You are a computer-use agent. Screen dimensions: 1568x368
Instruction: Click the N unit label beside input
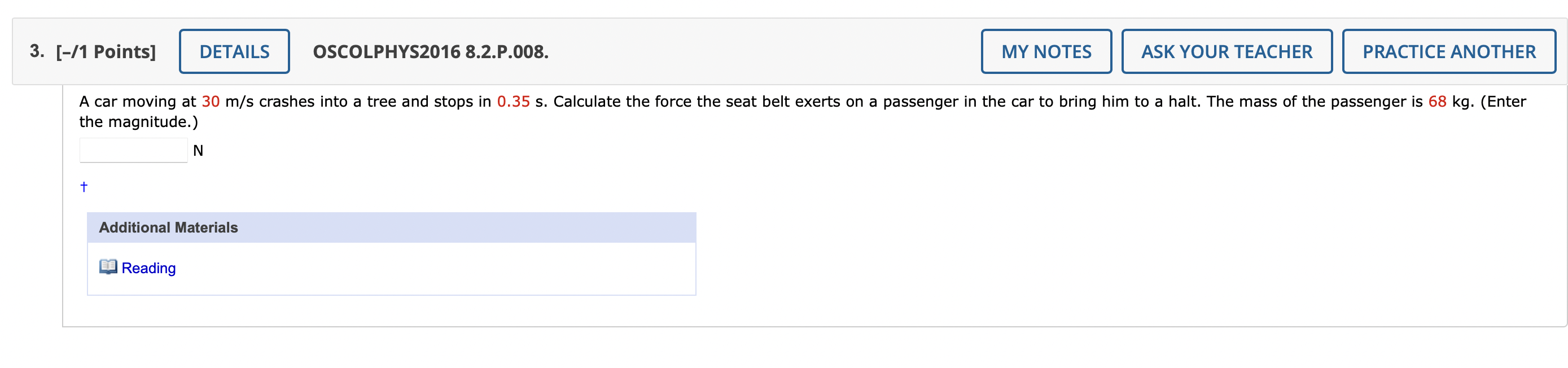pyautogui.click(x=198, y=151)
